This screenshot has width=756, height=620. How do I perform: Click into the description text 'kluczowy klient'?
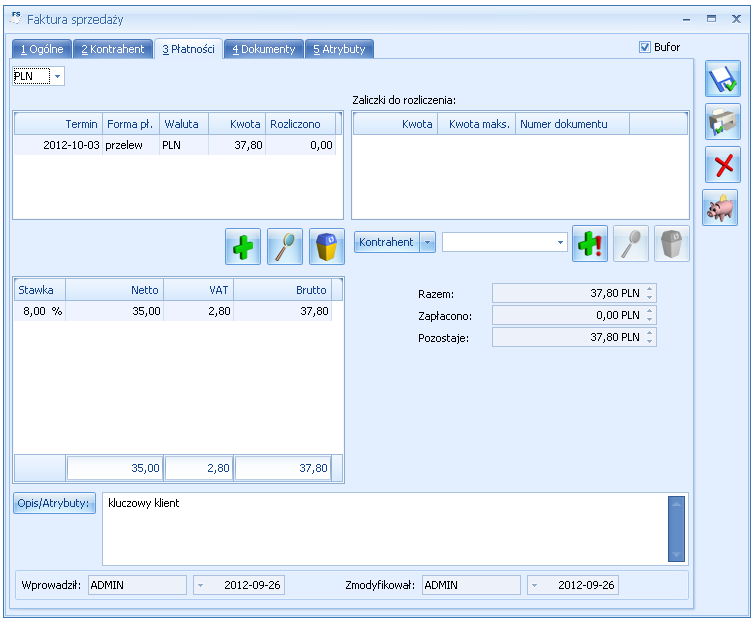coord(144,503)
